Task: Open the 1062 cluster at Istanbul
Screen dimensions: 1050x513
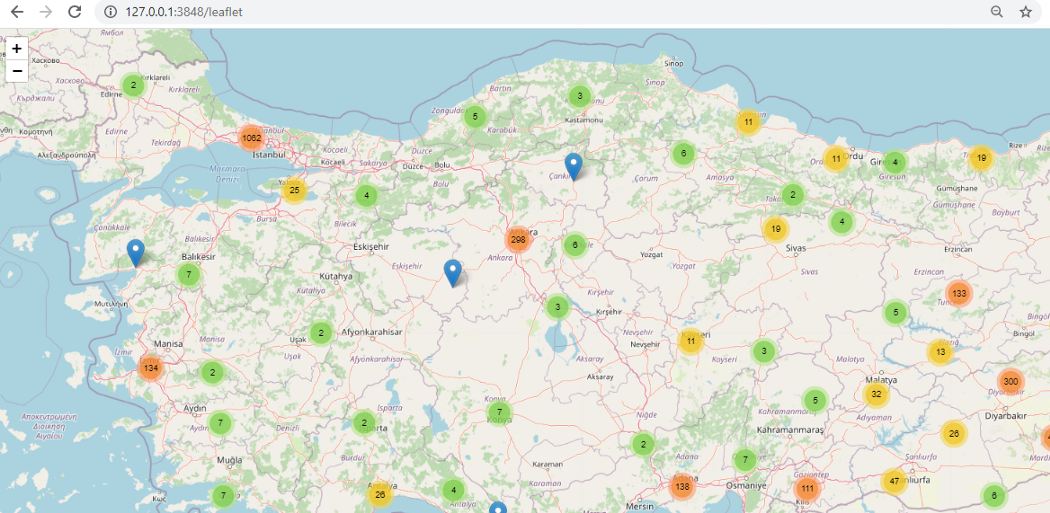Action: coord(252,138)
